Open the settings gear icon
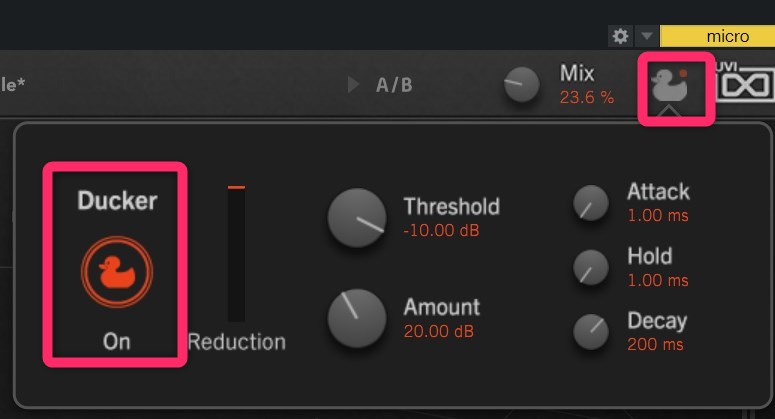This screenshot has width=775, height=419. tap(620, 36)
